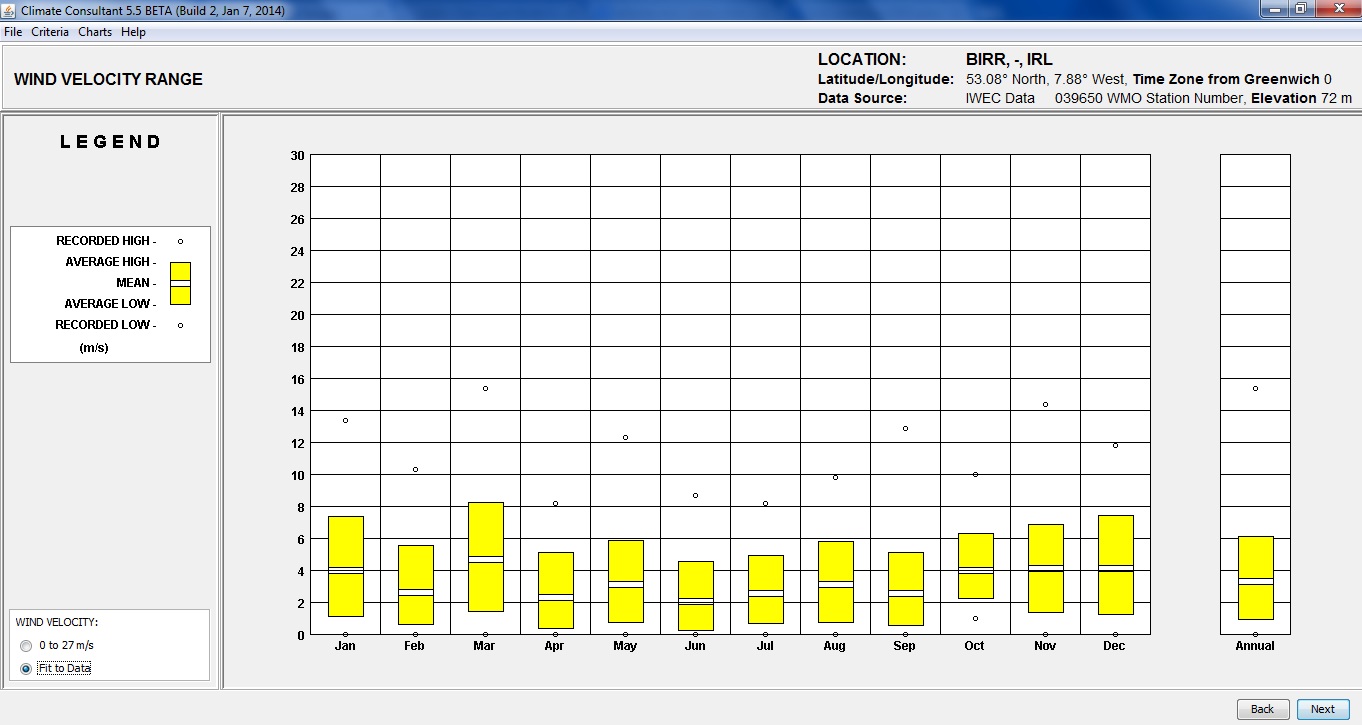Open the Charts menu
1362x725 pixels.
(95, 32)
